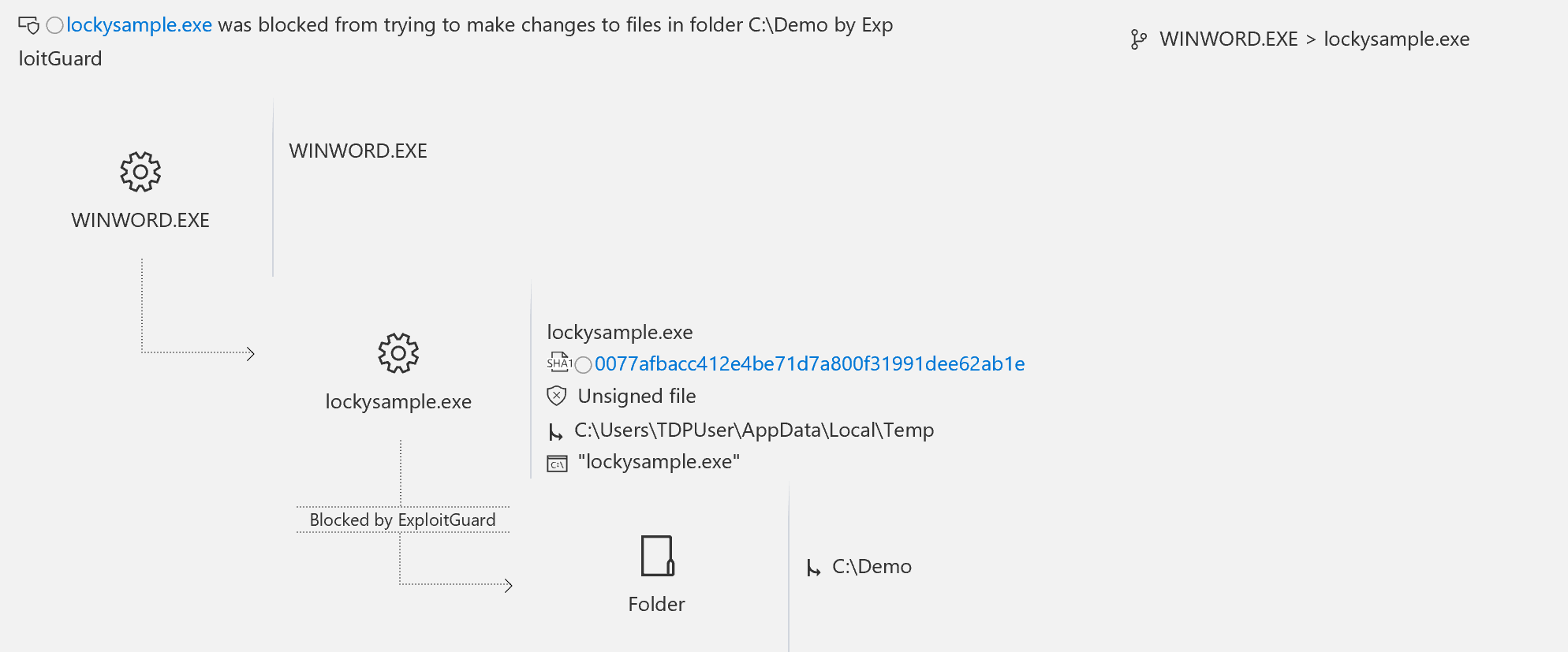1568x652 pixels.
Task: Click the SHA1 badge icon before the hash
Action: point(558,363)
